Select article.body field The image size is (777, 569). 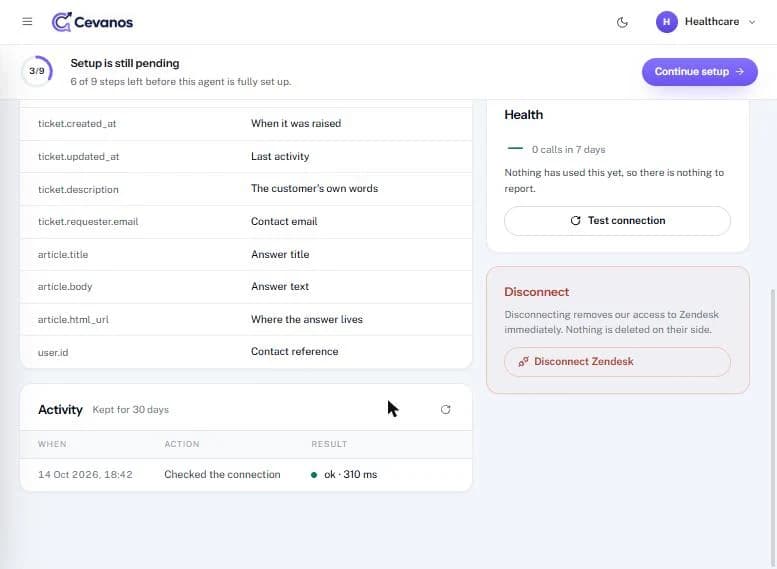[x=65, y=286]
